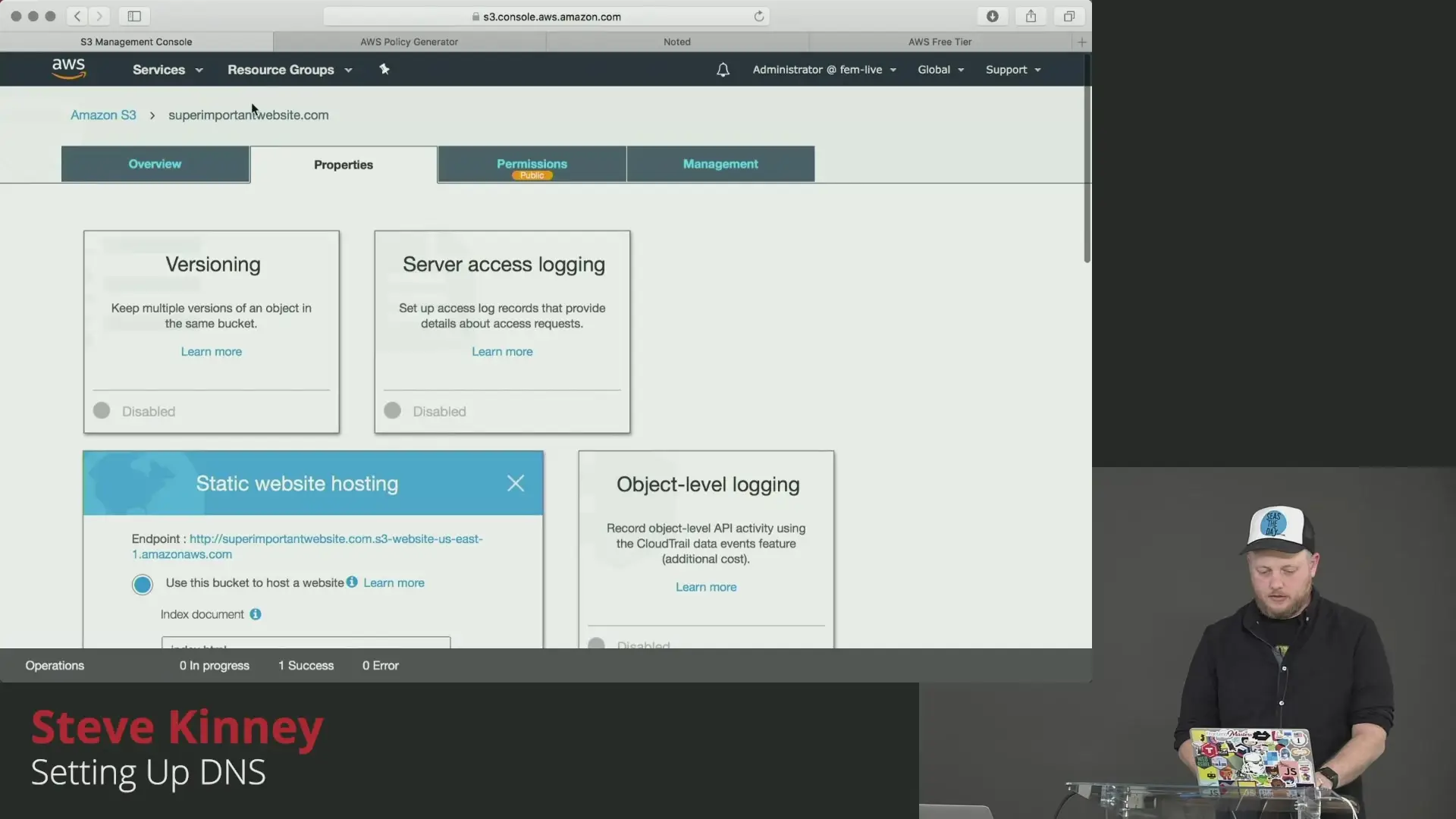Click the Public badge on Permissions tab
This screenshot has width=1456, height=819.
[532, 175]
